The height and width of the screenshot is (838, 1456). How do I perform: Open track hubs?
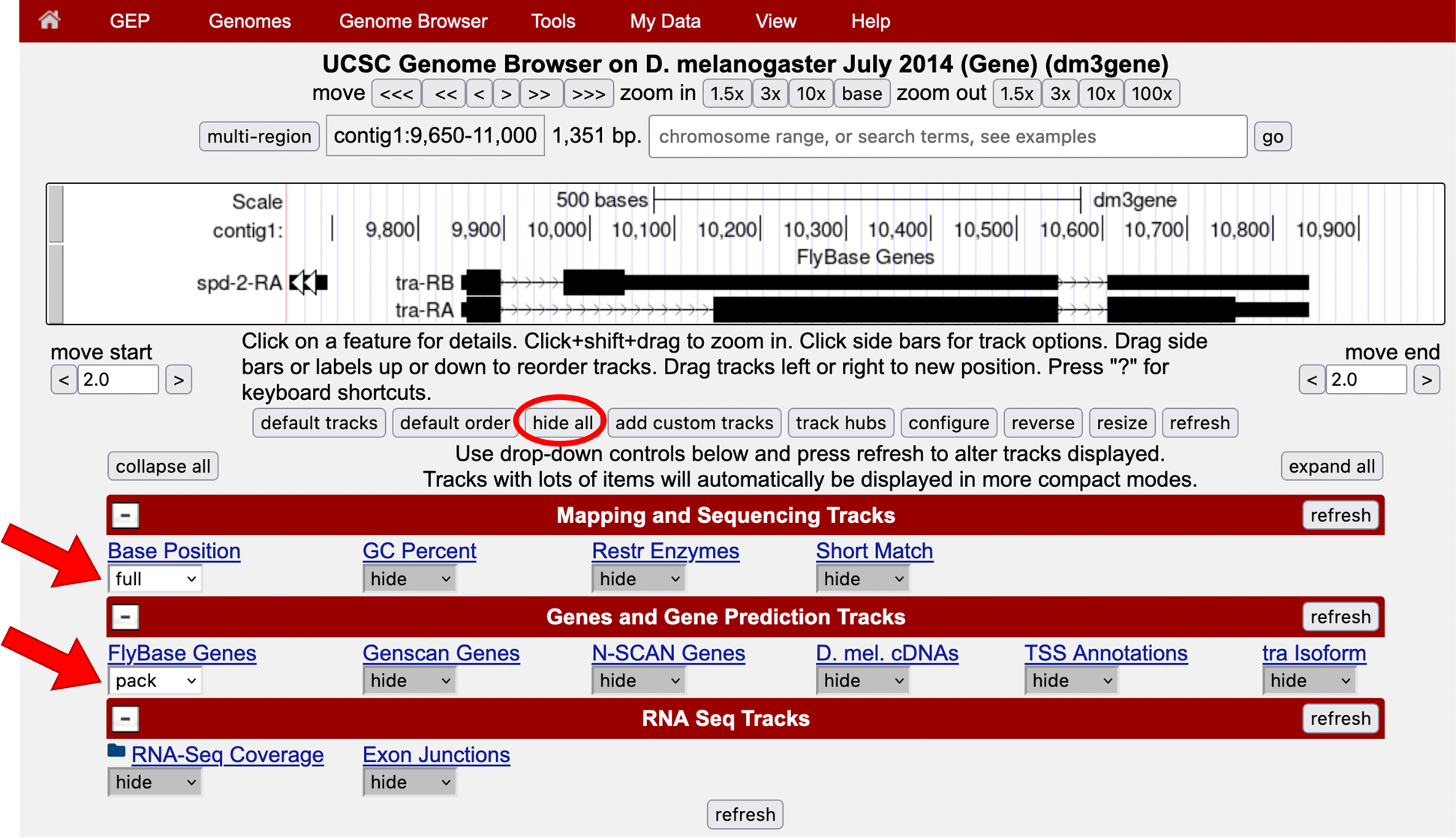pos(841,423)
